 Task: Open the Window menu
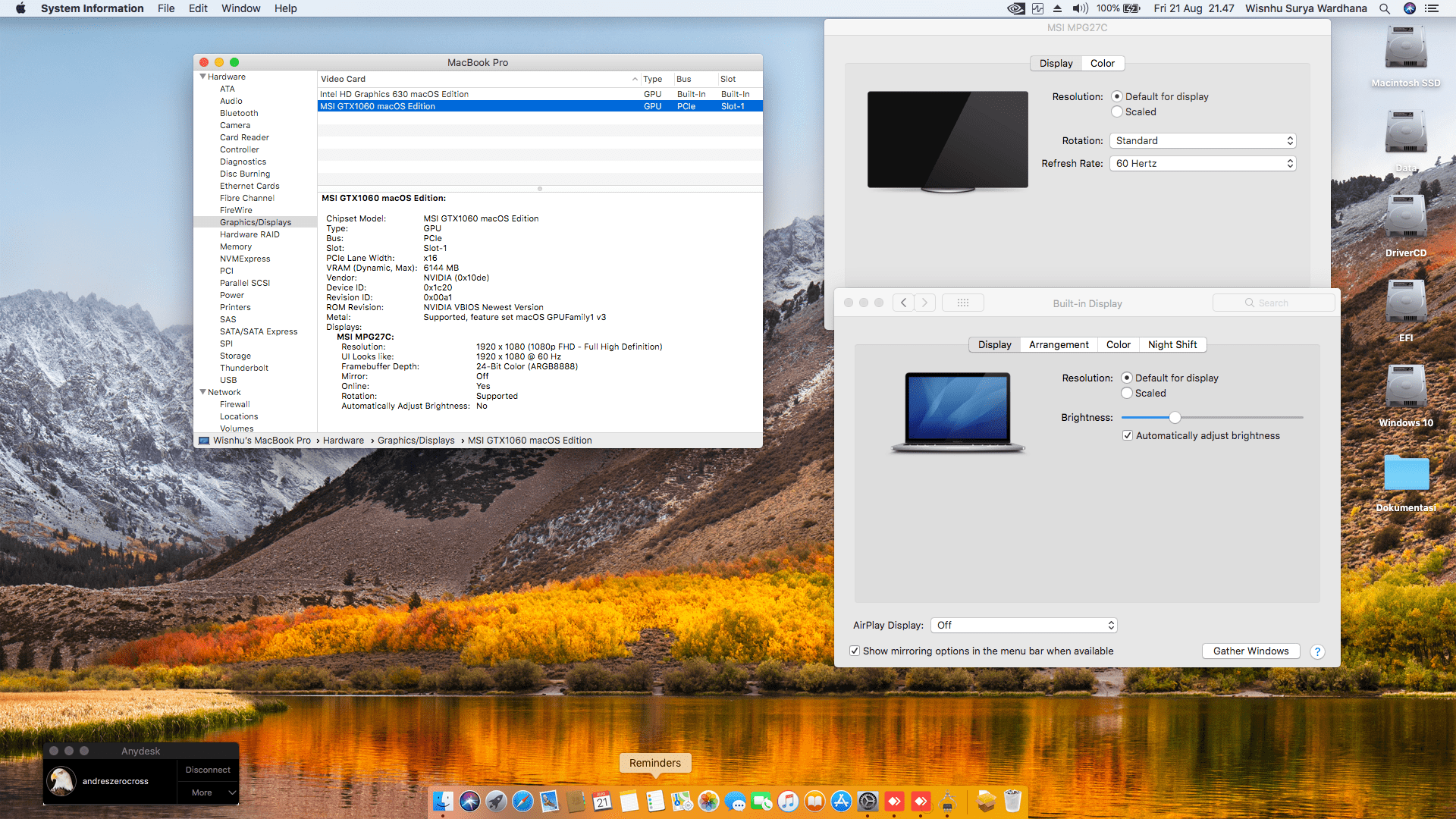(x=240, y=8)
